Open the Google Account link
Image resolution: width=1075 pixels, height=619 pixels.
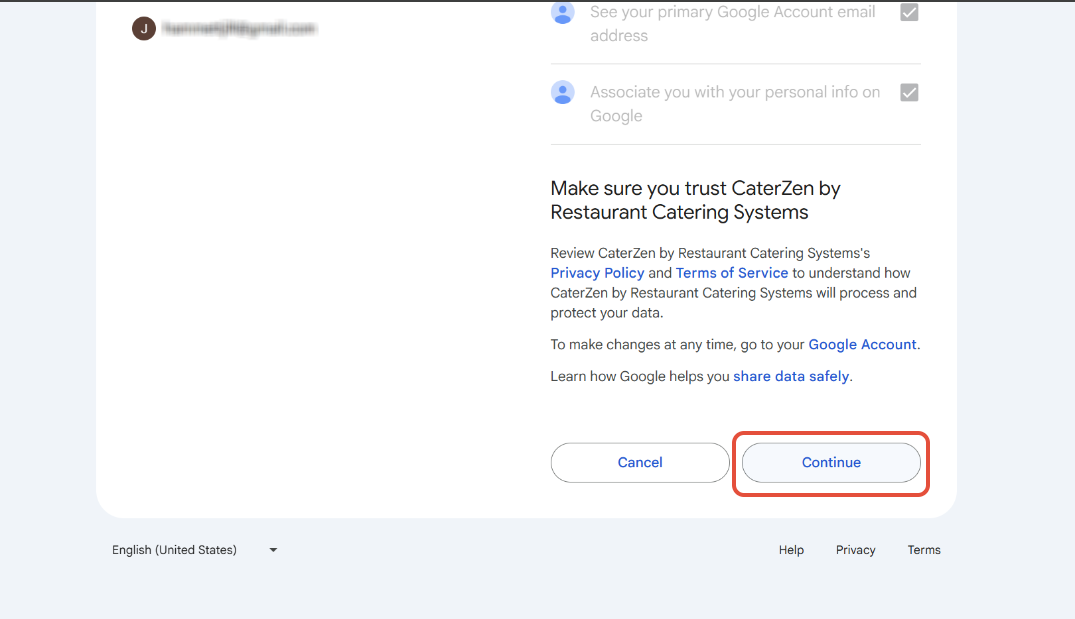[862, 344]
